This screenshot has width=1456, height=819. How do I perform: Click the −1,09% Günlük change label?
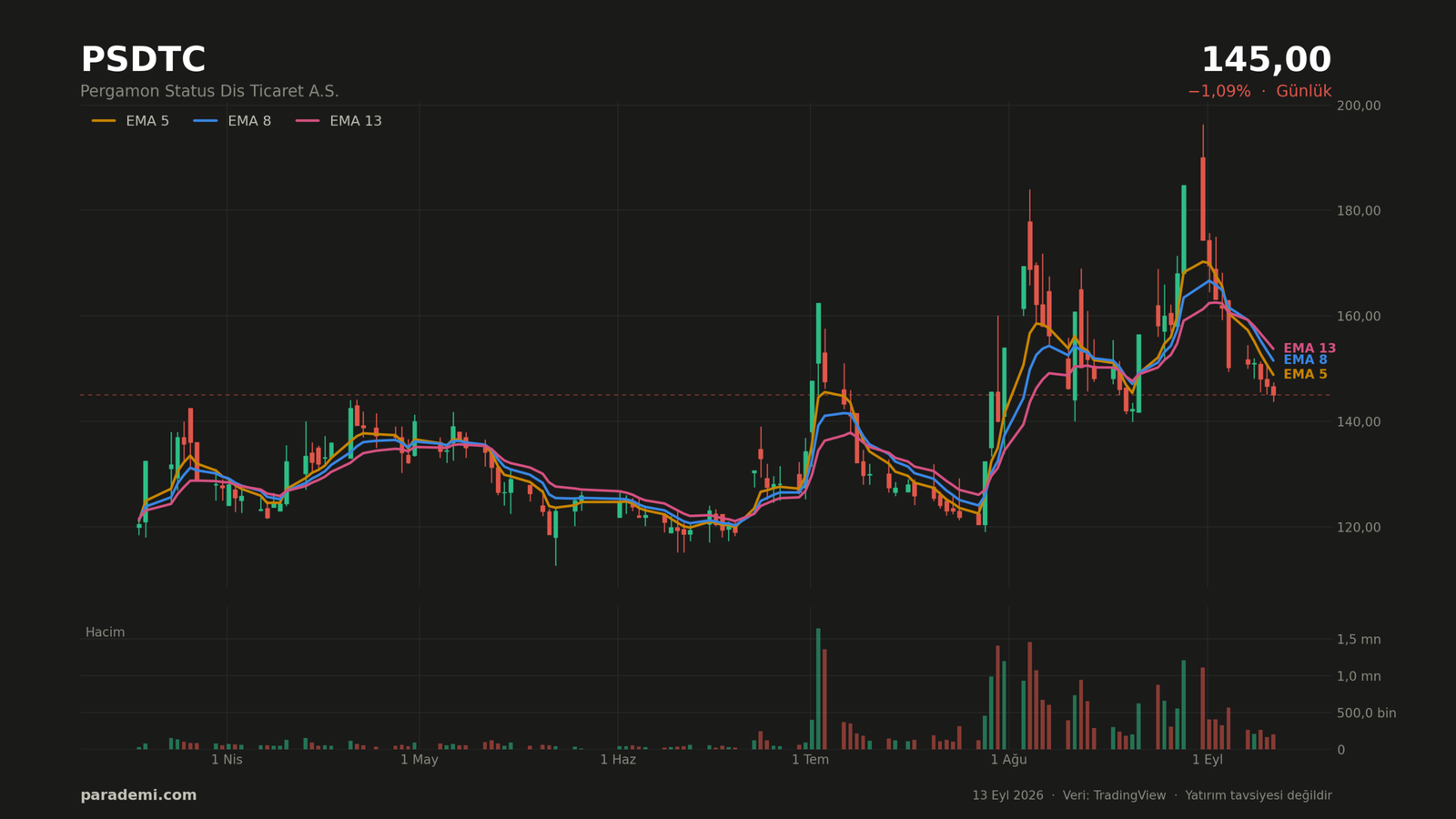(1259, 92)
